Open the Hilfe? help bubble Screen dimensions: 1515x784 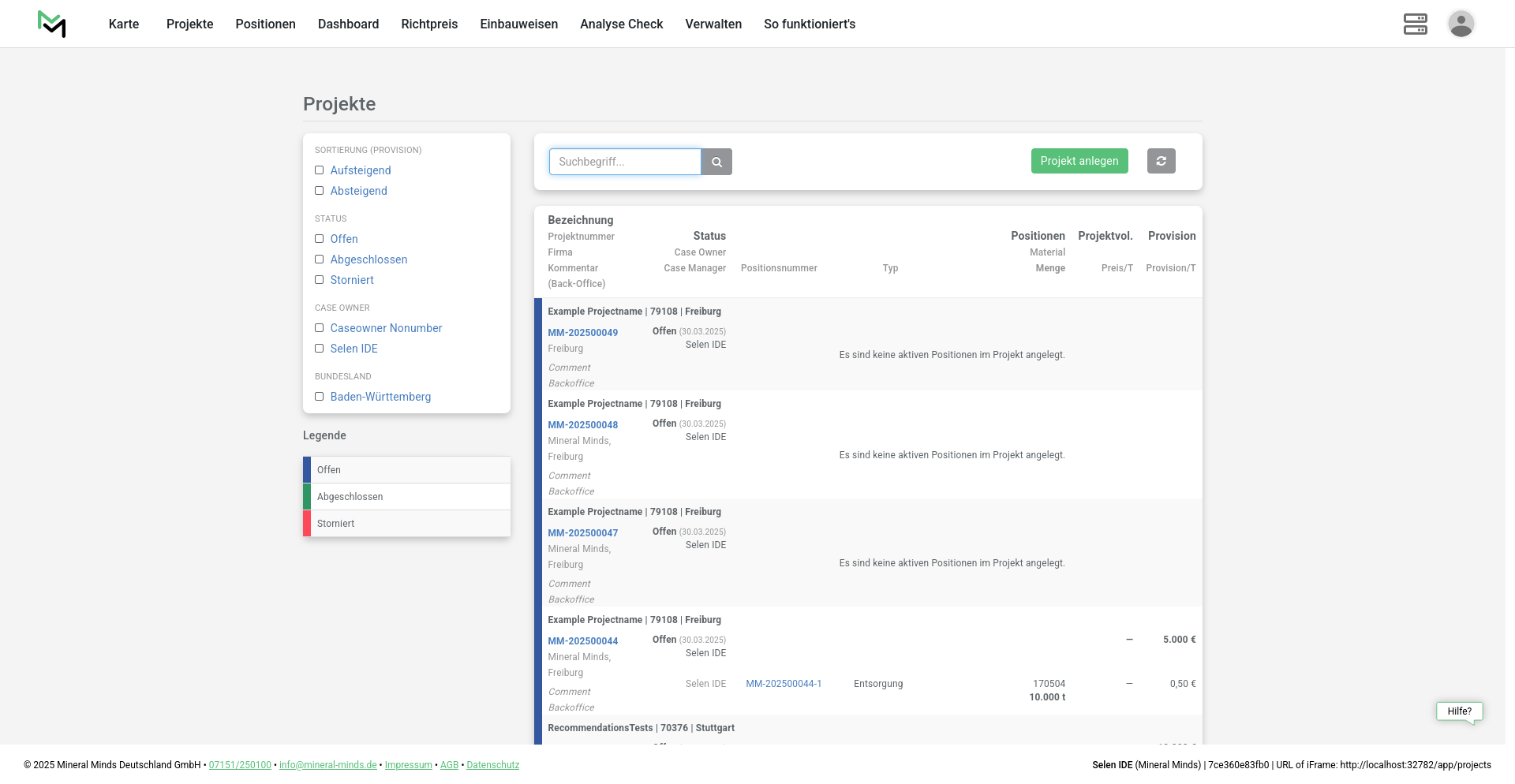[1459, 711]
